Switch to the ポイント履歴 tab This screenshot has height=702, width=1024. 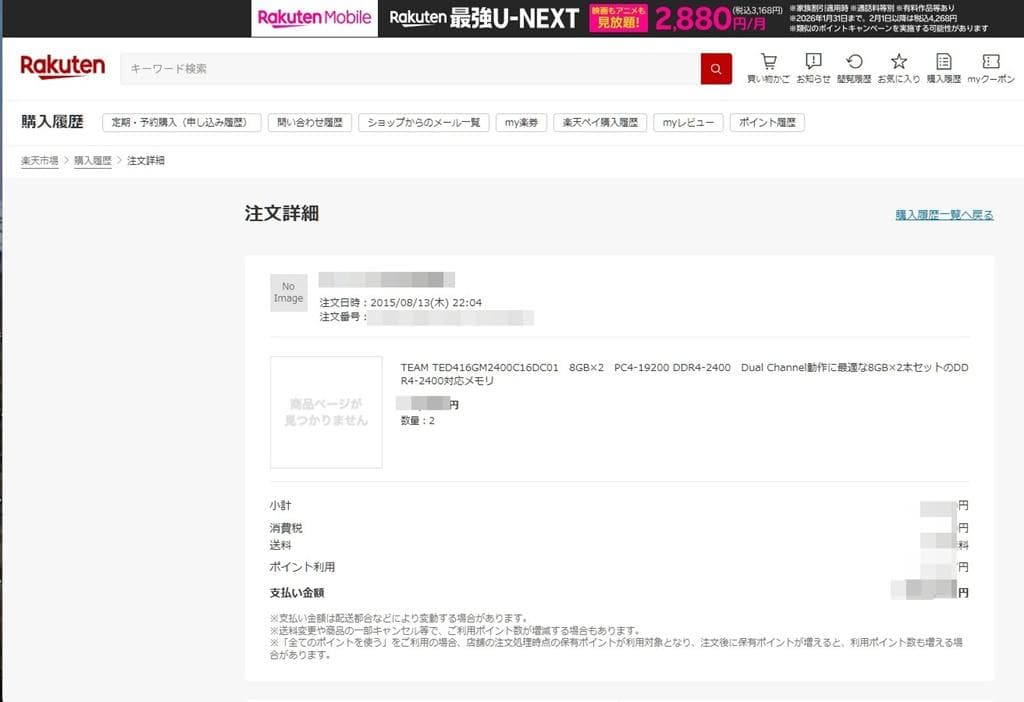pos(765,122)
